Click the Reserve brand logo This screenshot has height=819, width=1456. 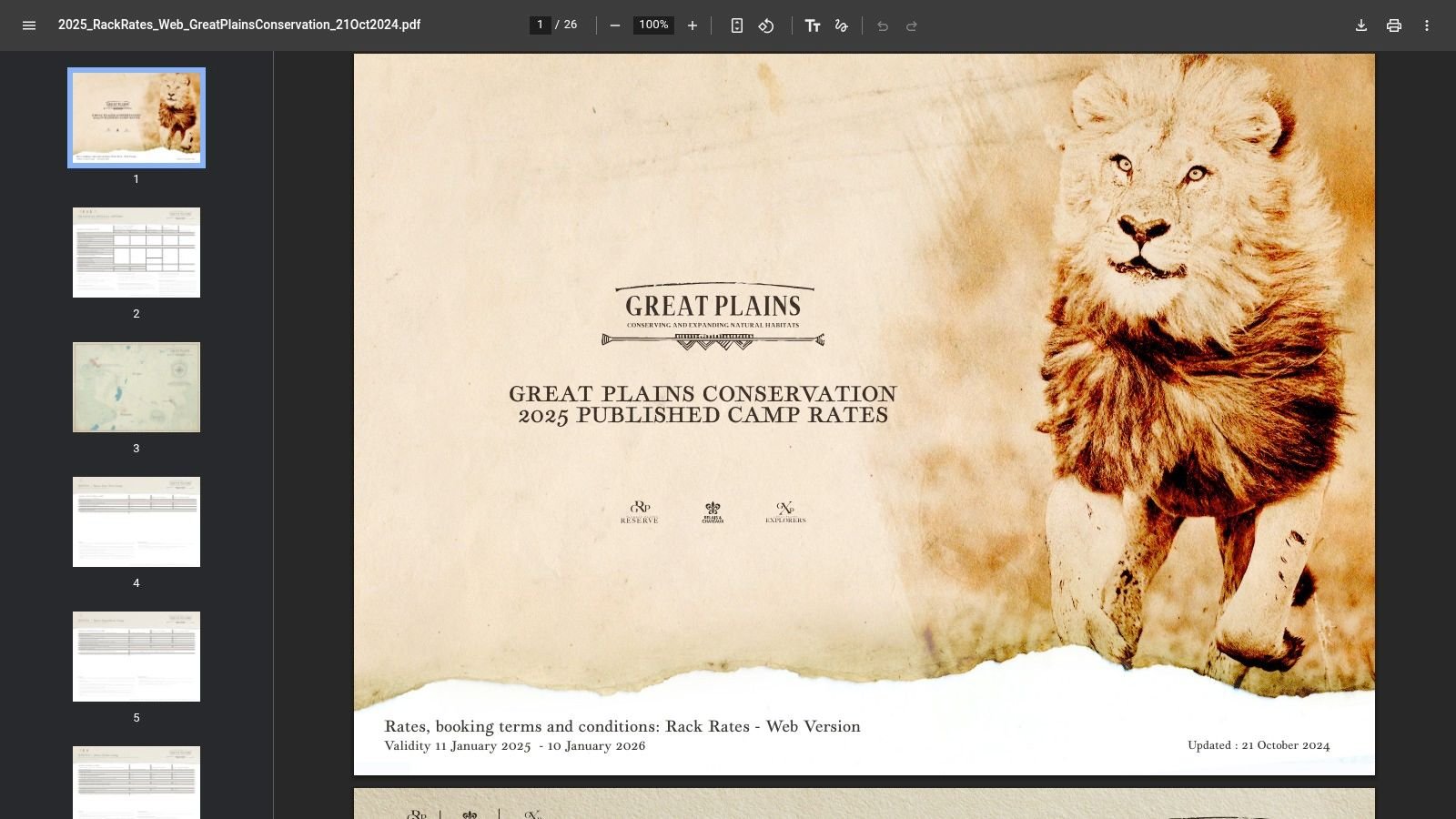[x=640, y=512]
